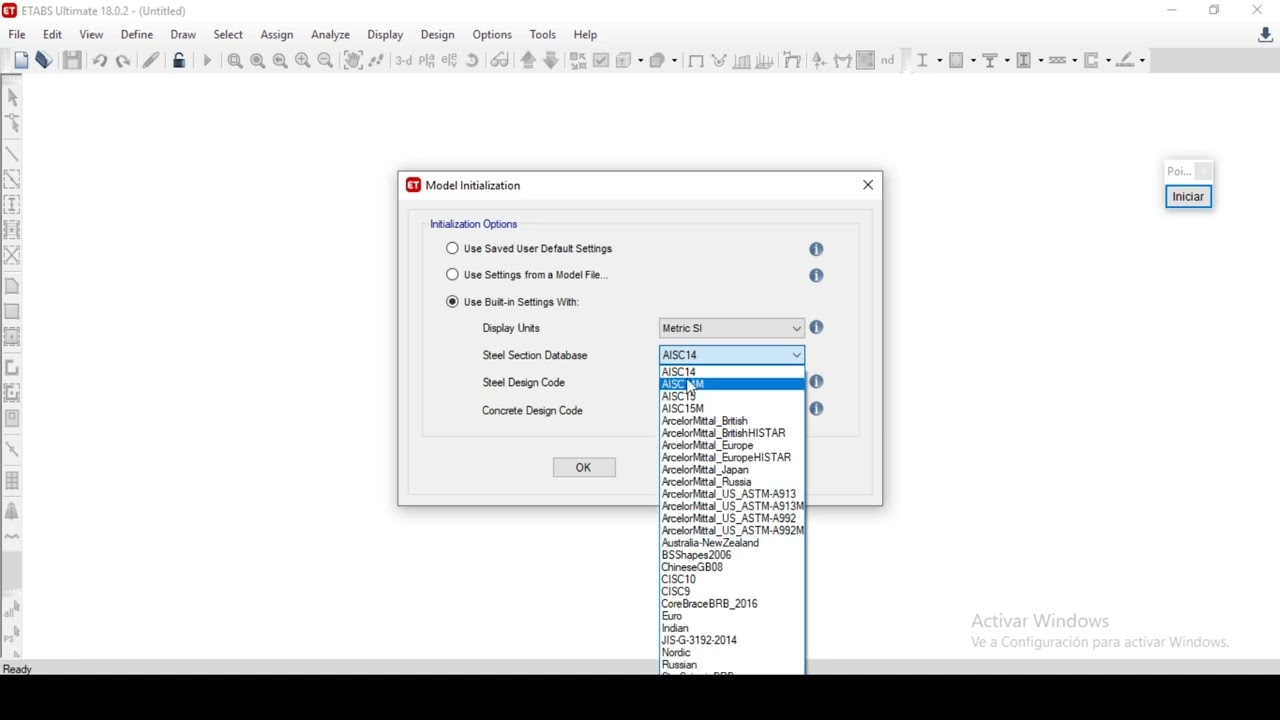
Task: Choose JIS-G-3192-2014 from the list
Action: pos(732,640)
